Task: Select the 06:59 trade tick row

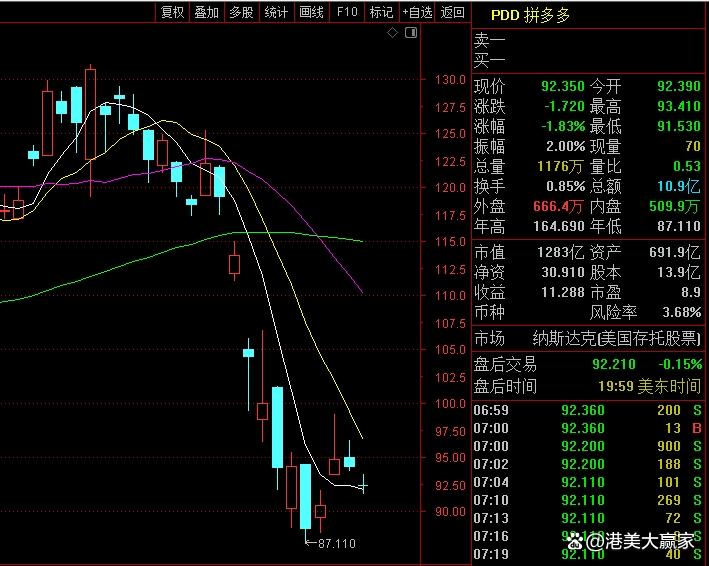Action: tap(587, 410)
